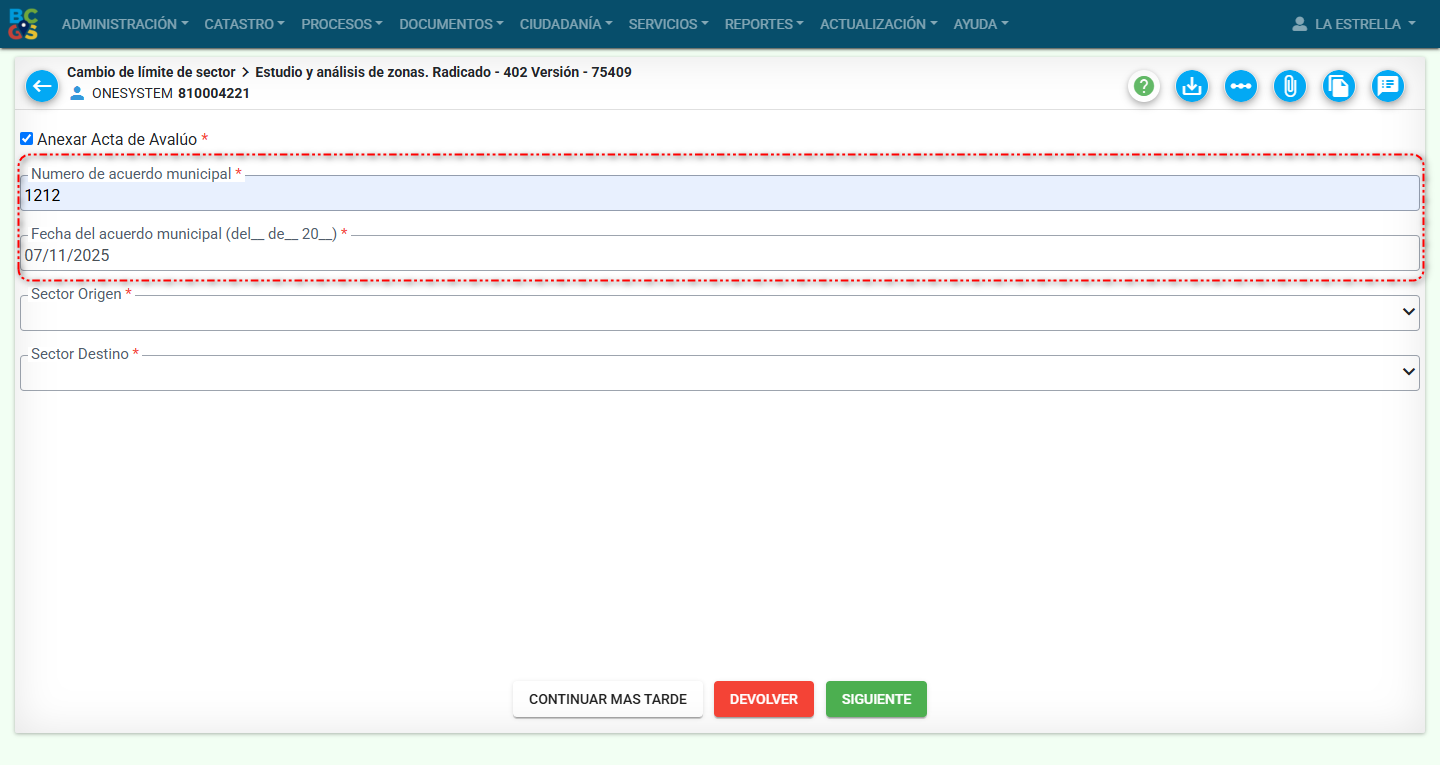Click the CONTINUAR MAS TARDE button
Image resolution: width=1440 pixels, height=765 pixels.
coord(608,699)
